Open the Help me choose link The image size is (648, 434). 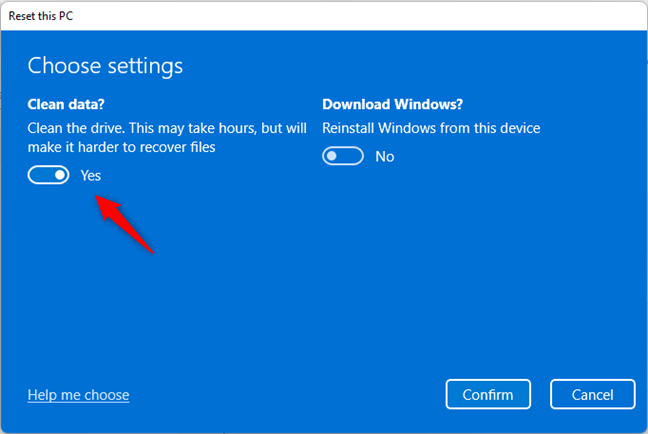pyautogui.click(x=78, y=395)
